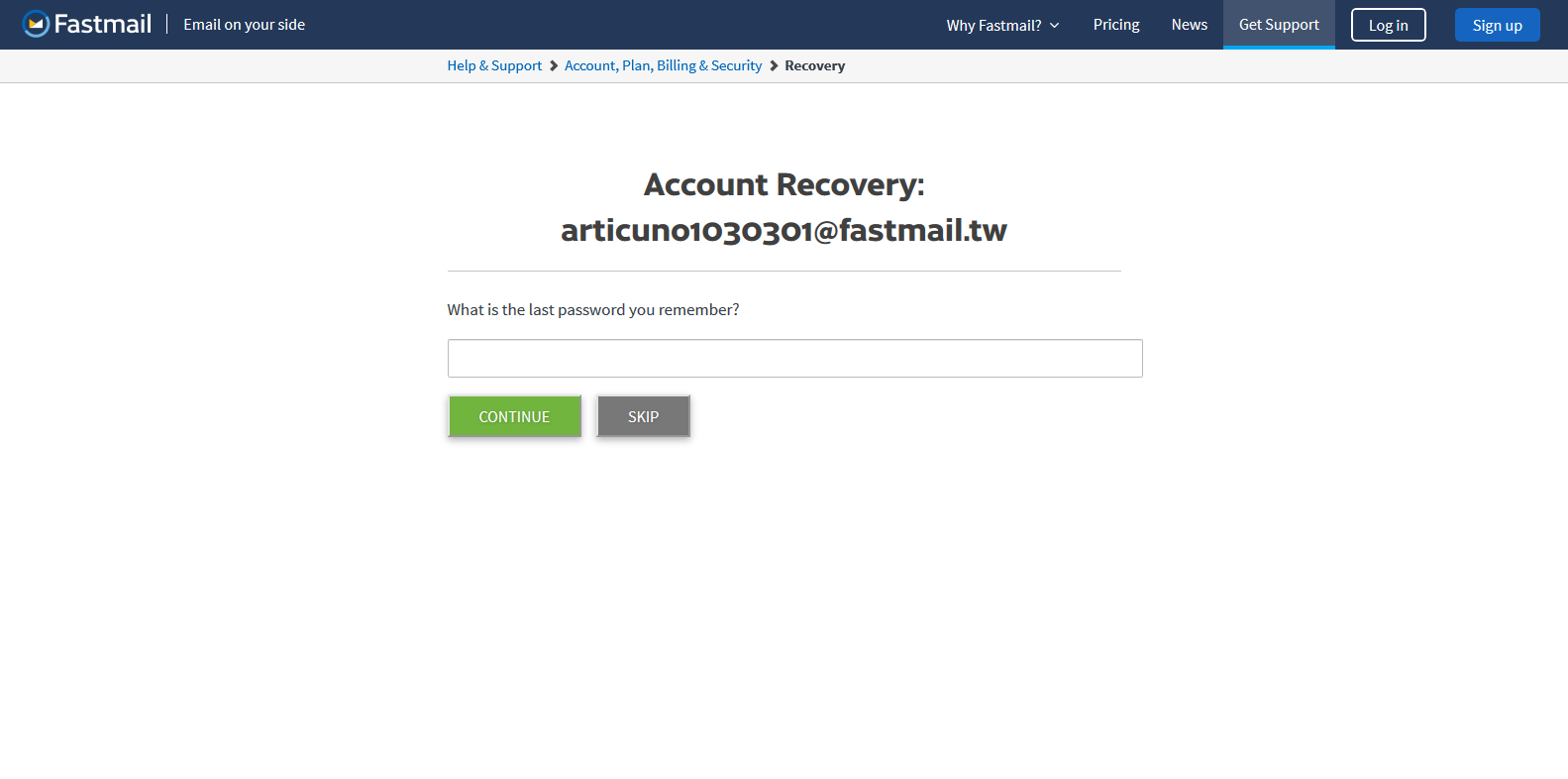Open Help & Support breadcrumb link
1568x779 pixels.
click(494, 65)
